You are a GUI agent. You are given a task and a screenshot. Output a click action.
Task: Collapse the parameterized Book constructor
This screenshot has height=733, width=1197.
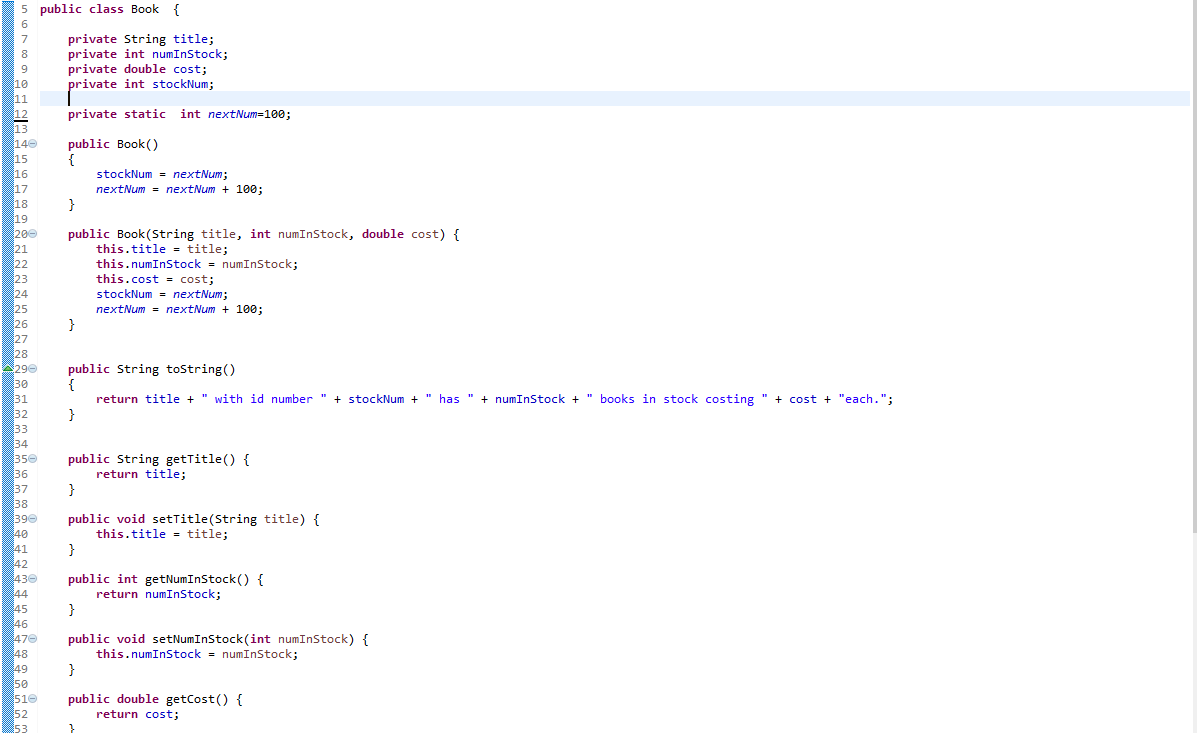click(32, 233)
